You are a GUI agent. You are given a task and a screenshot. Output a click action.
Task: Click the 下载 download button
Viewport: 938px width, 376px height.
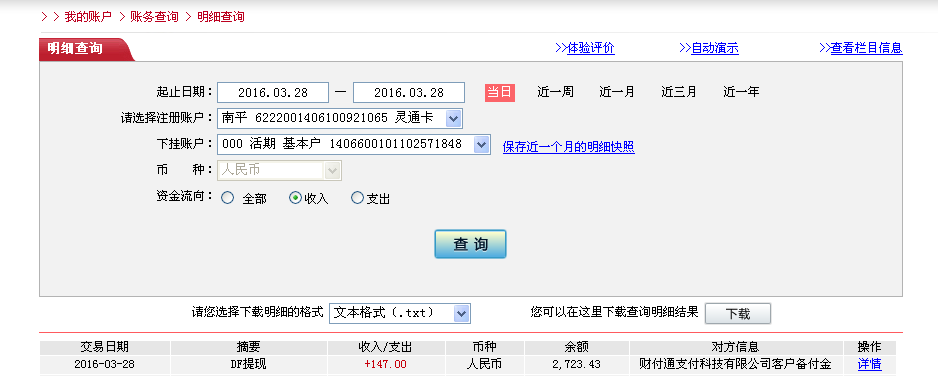click(x=738, y=313)
